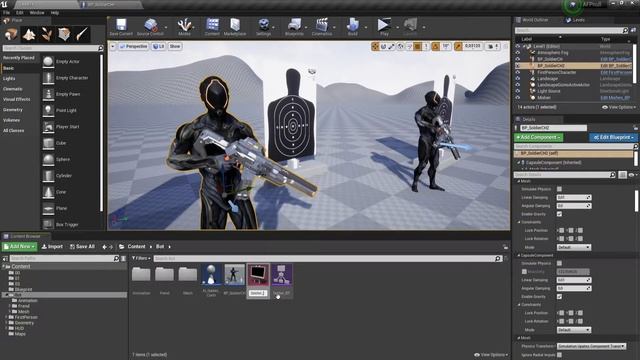Open the Marketplace toolbar icon
The width and height of the screenshot is (640, 360).
(235, 25)
